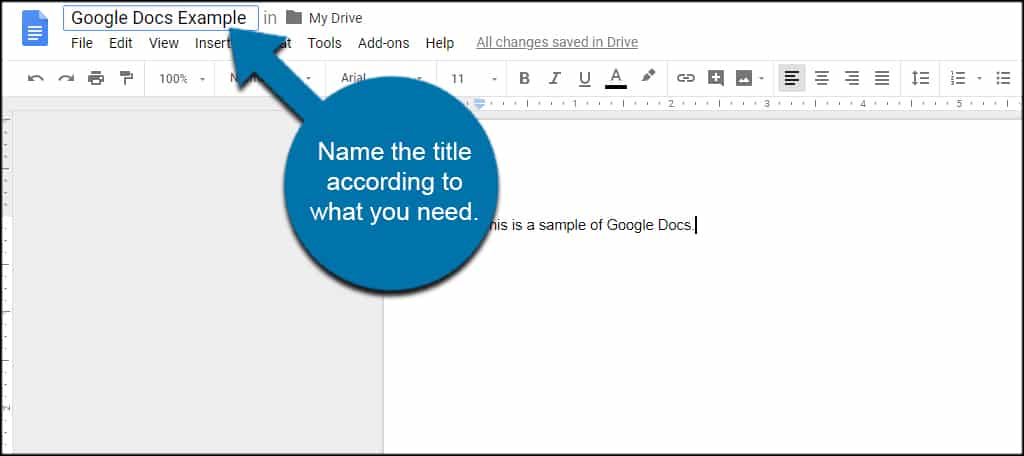Click the first-line indent marker on ruler

[x=479, y=101]
